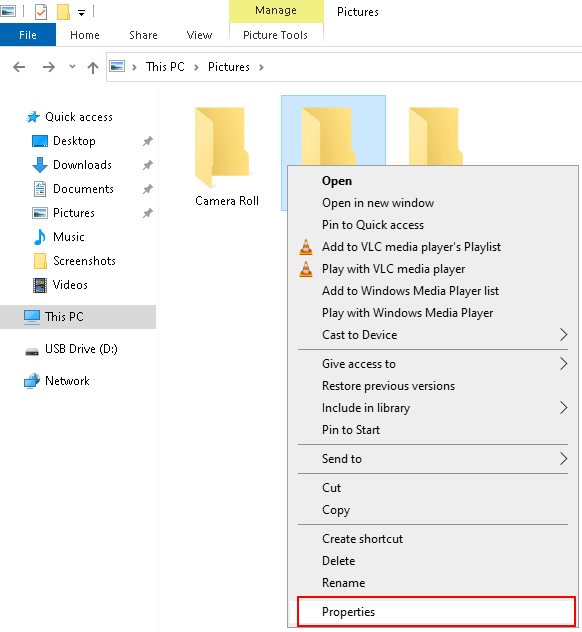
Task: Switch to the View ribbon tab
Action: (199, 35)
